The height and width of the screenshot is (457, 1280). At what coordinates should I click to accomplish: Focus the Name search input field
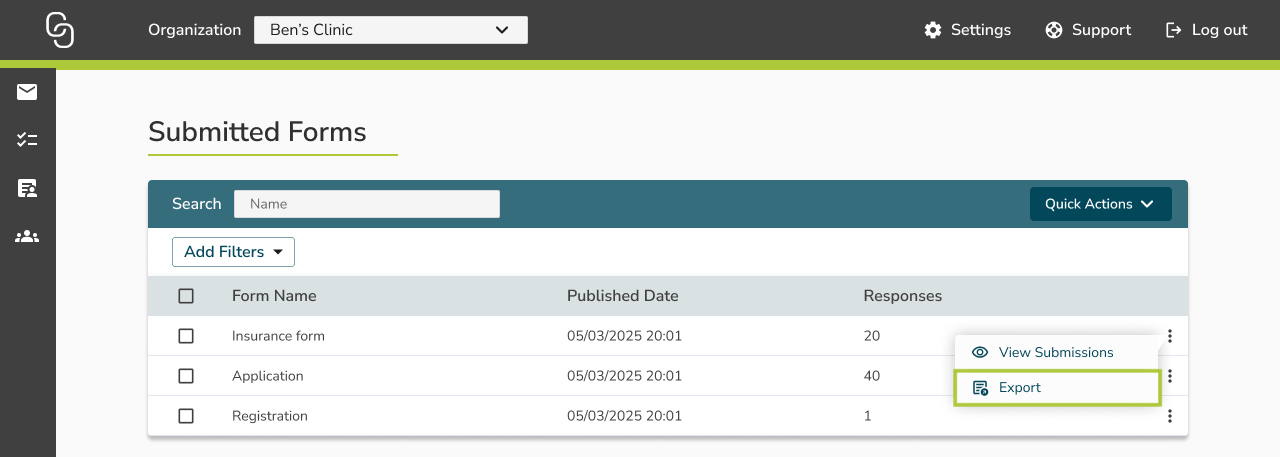366,204
